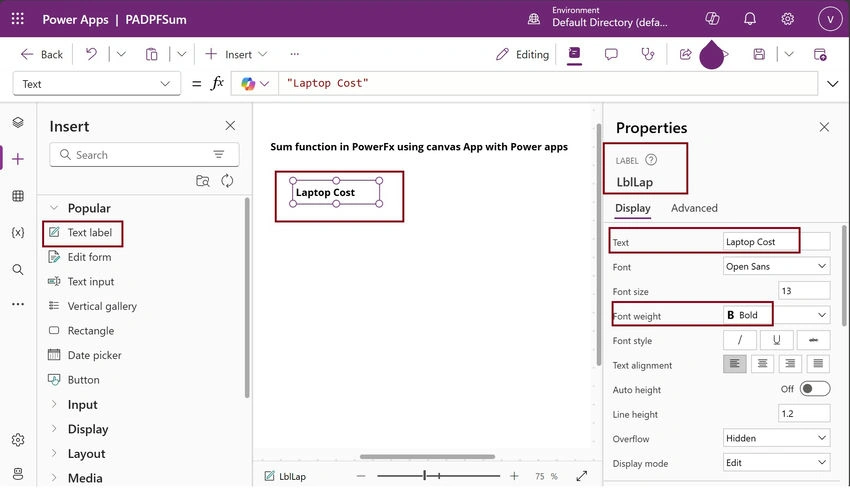Go Back from the editor
The height and width of the screenshot is (489, 850).
(42, 54)
